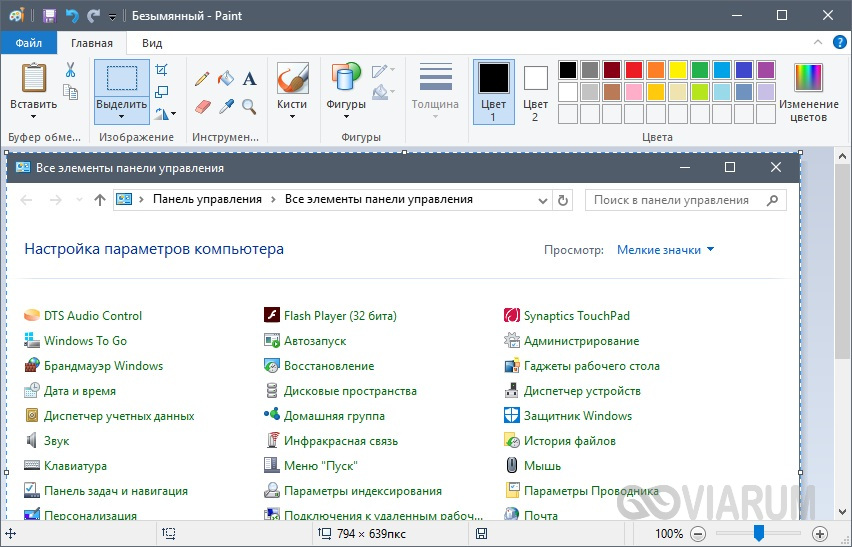Image resolution: width=852 pixels, height=547 pixels.
Task: Activate Цвет 1 foreground color
Action: pyautogui.click(x=493, y=92)
